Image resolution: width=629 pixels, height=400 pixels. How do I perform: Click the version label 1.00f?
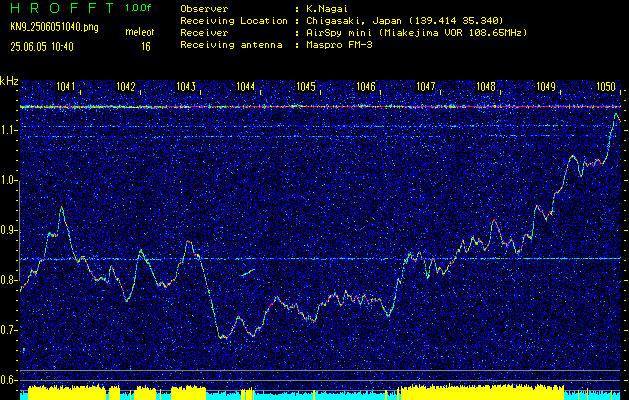[x=138, y=8]
